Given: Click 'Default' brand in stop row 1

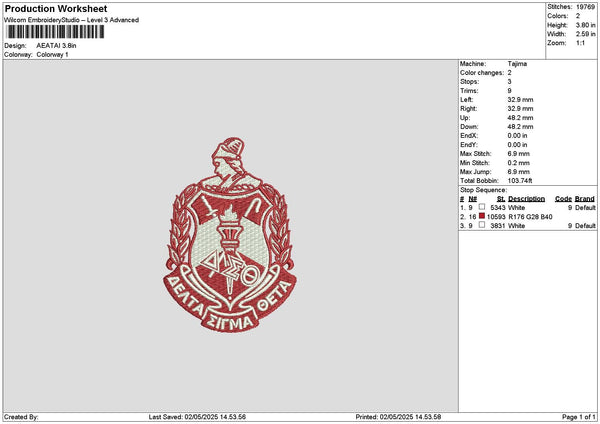Looking at the screenshot, I should 585,207.
